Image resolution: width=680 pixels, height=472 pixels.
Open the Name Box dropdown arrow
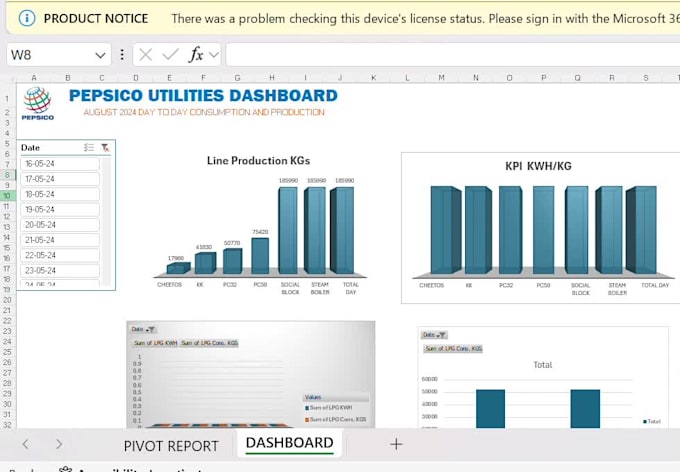point(100,55)
